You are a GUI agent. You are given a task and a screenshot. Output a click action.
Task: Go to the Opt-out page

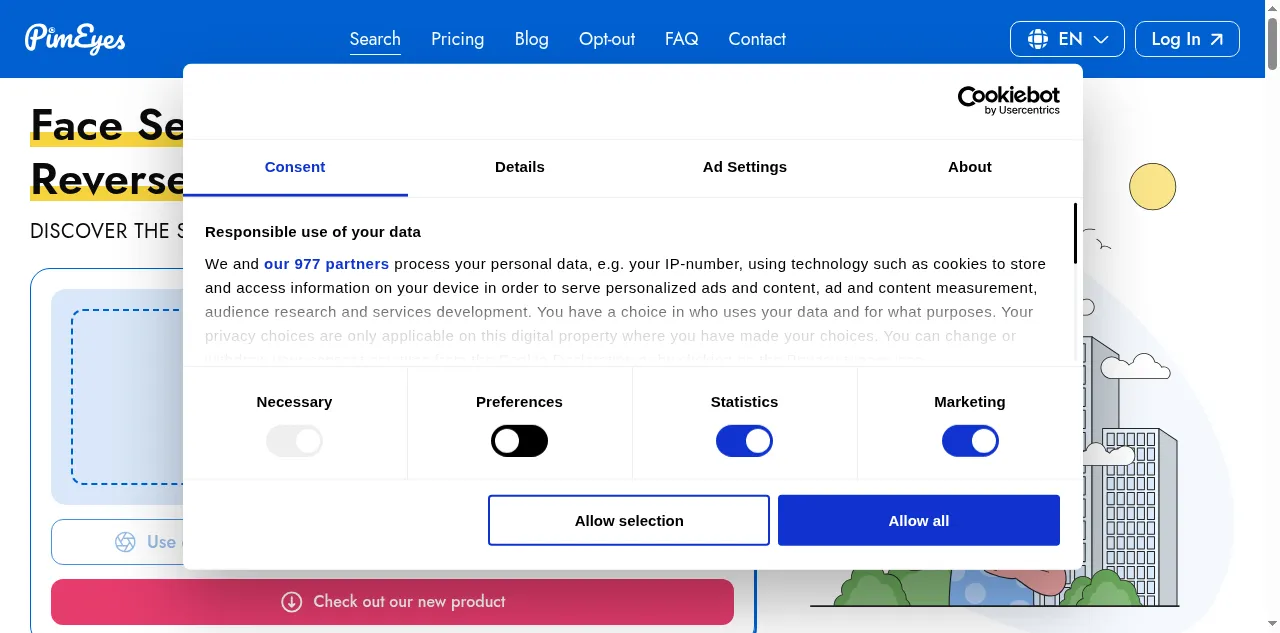pos(607,39)
